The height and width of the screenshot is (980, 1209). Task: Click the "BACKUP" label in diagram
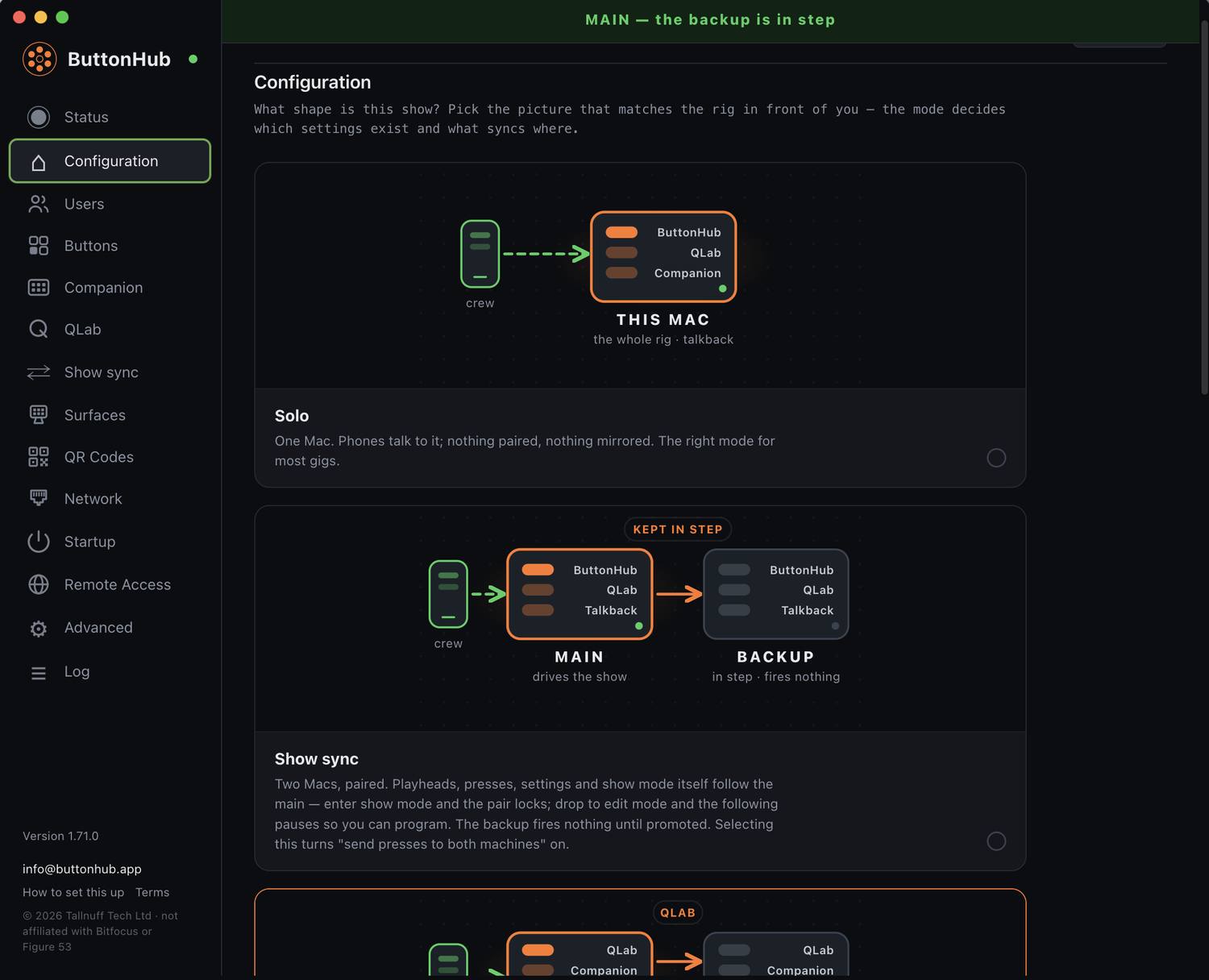click(x=776, y=657)
